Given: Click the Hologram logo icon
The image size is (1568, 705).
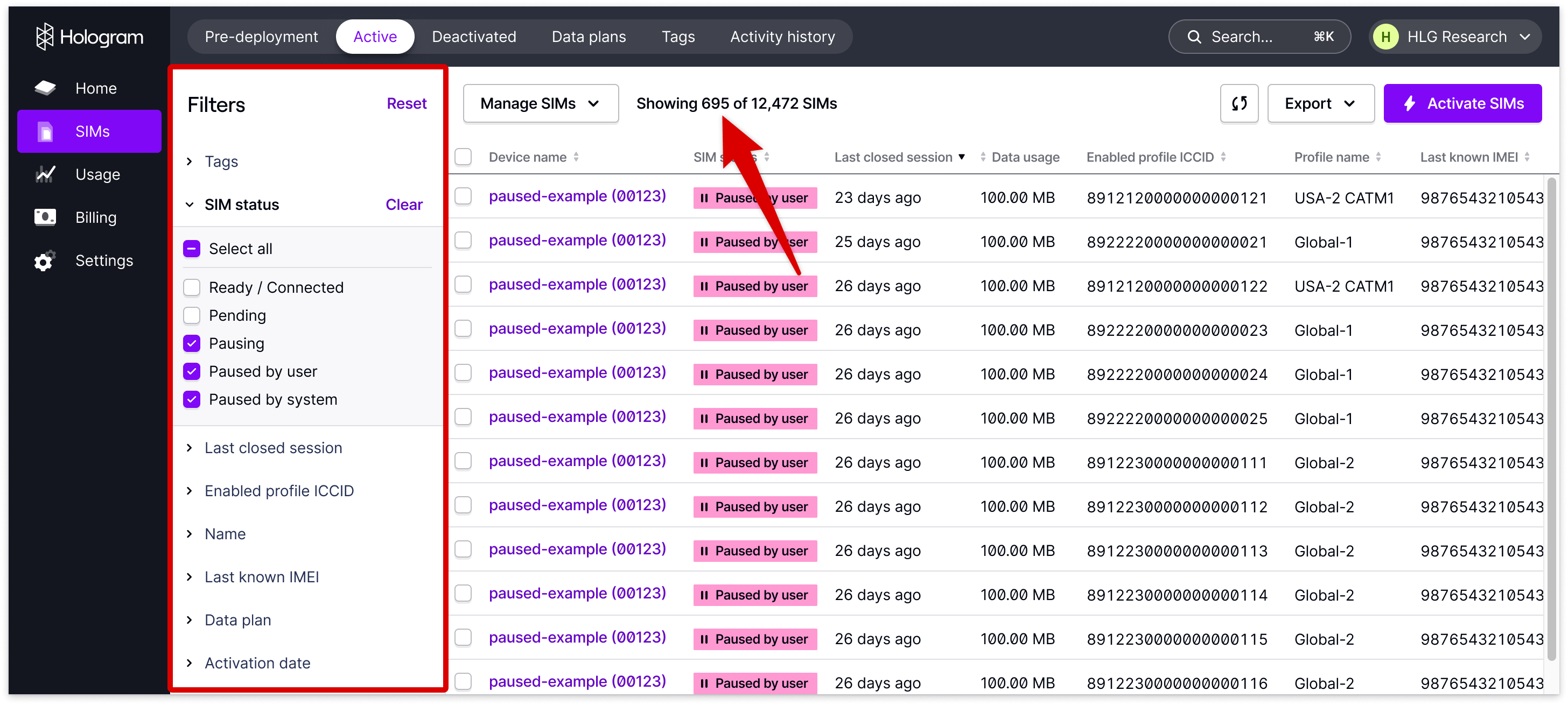Looking at the screenshot, I should (x=45, y=37).
